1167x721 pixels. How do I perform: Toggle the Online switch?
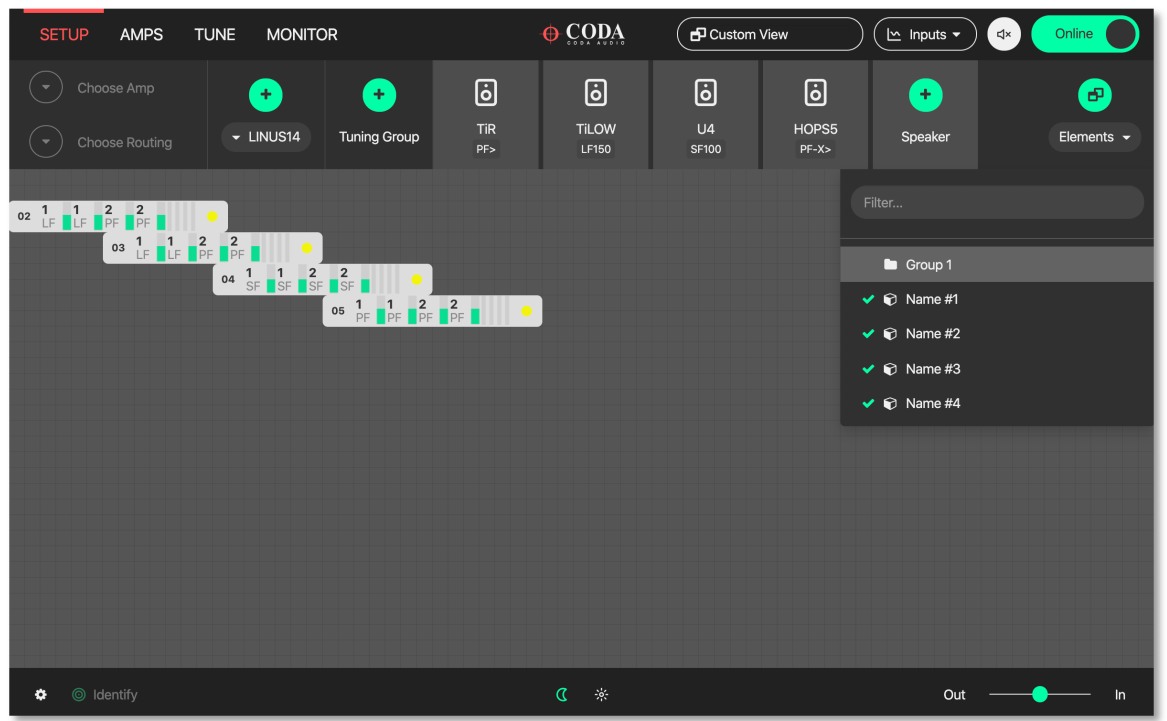point(1085,34)
